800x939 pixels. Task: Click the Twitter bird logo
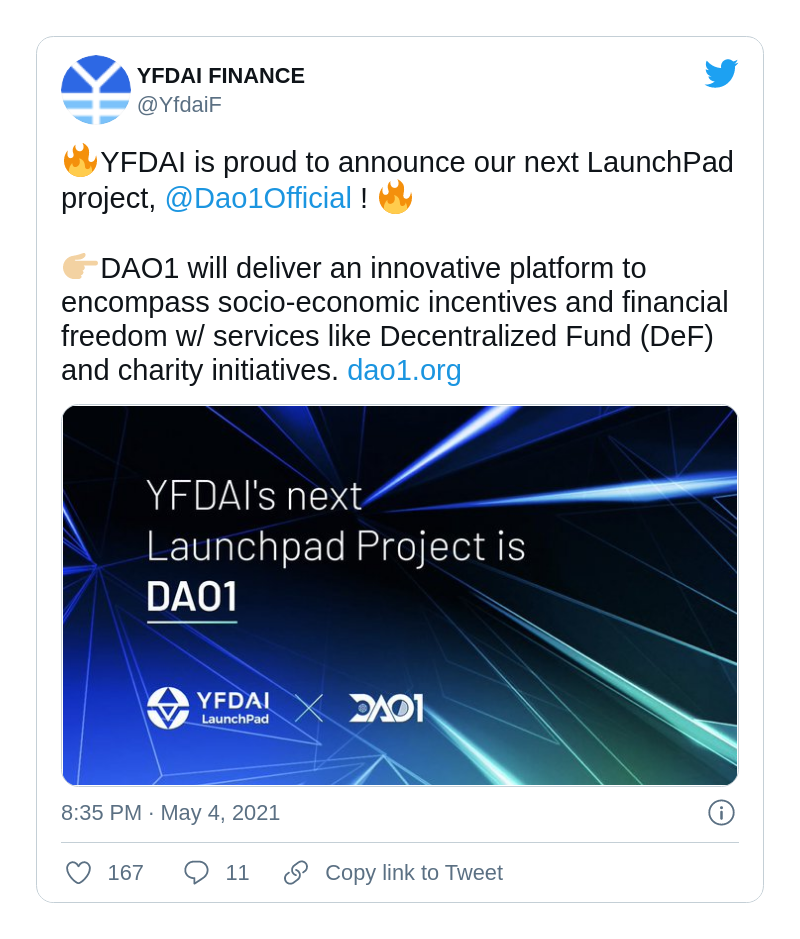click(721, 73)
